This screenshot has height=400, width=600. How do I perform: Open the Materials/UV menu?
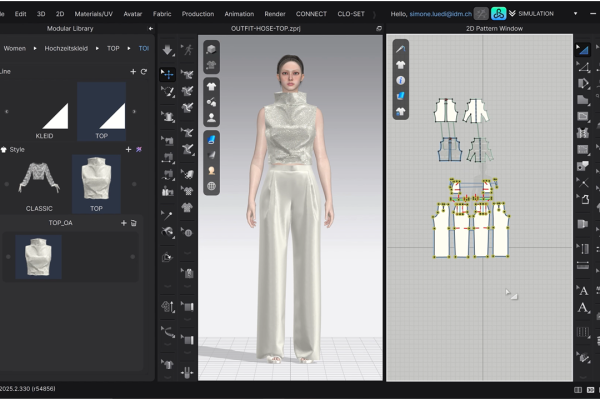(93, 14)
